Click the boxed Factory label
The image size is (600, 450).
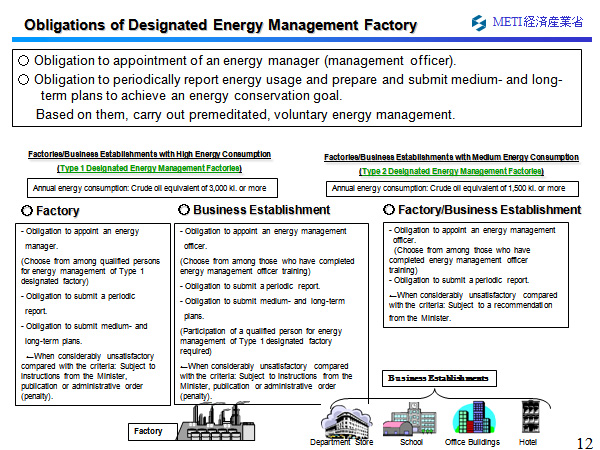pyautogui.click(x=149, y=431)
